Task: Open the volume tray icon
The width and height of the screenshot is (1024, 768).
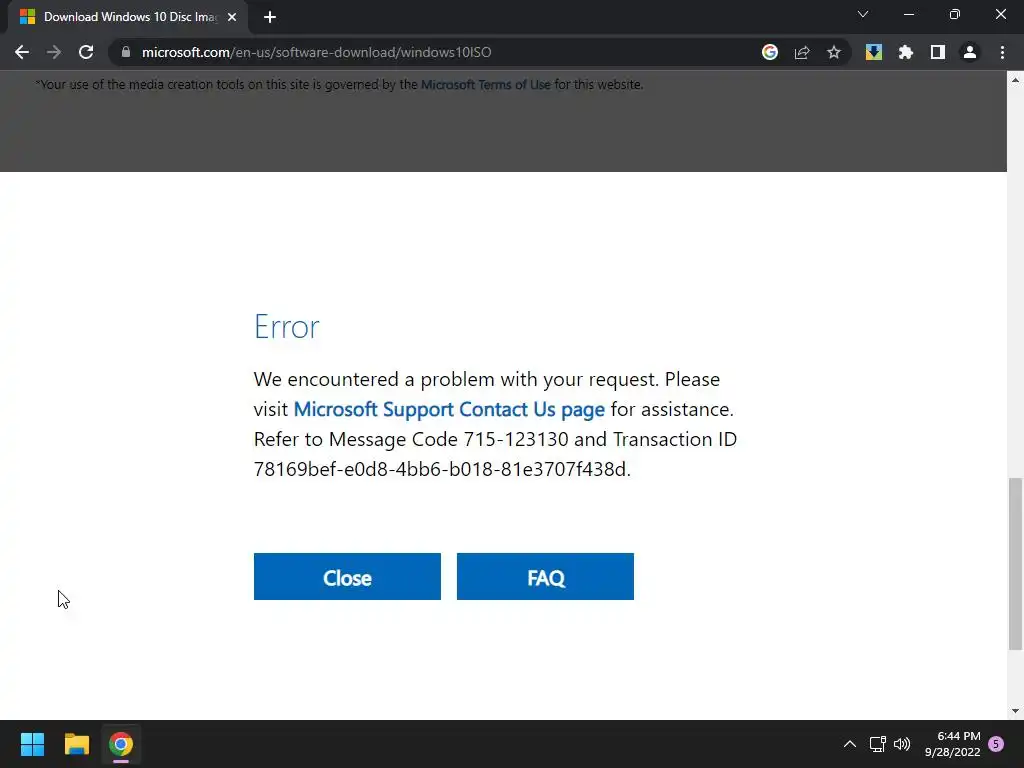Action: click(902, 744)
